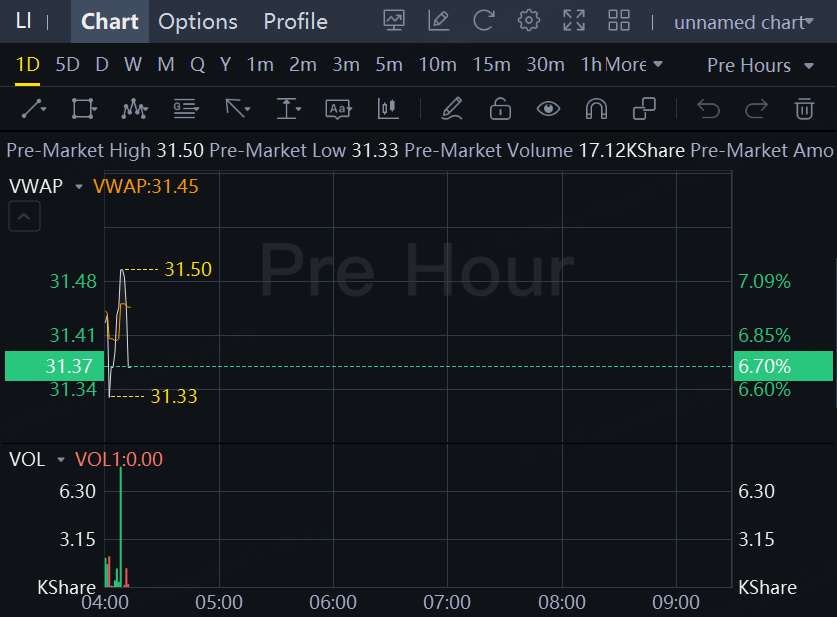The height and width of the screenshot is (617, 837).
Task: Click the edit note pencil icon in the header
Action: (x=439, y=21)
